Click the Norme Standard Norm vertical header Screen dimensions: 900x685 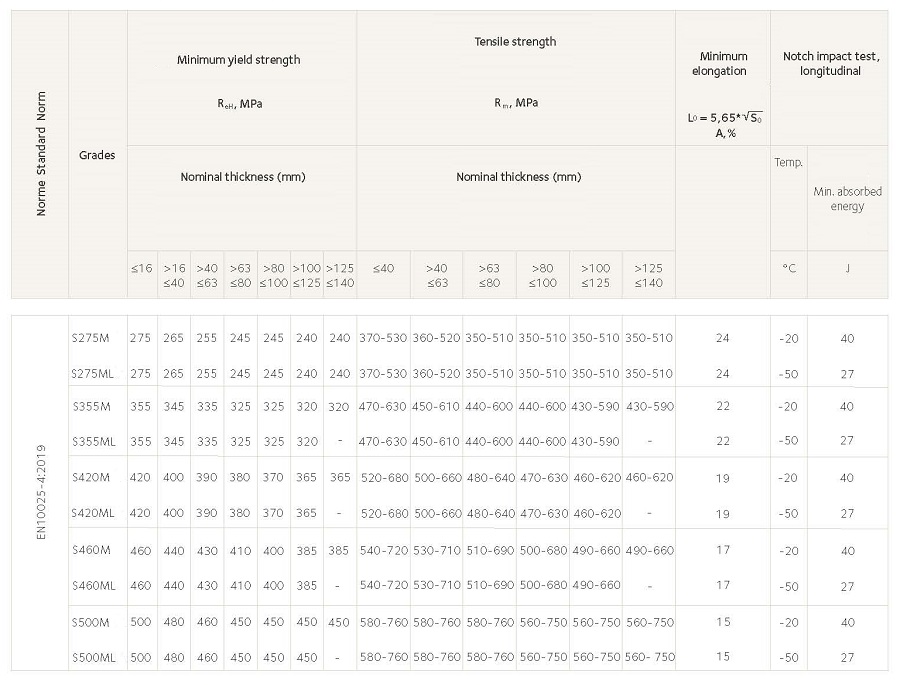41,154
